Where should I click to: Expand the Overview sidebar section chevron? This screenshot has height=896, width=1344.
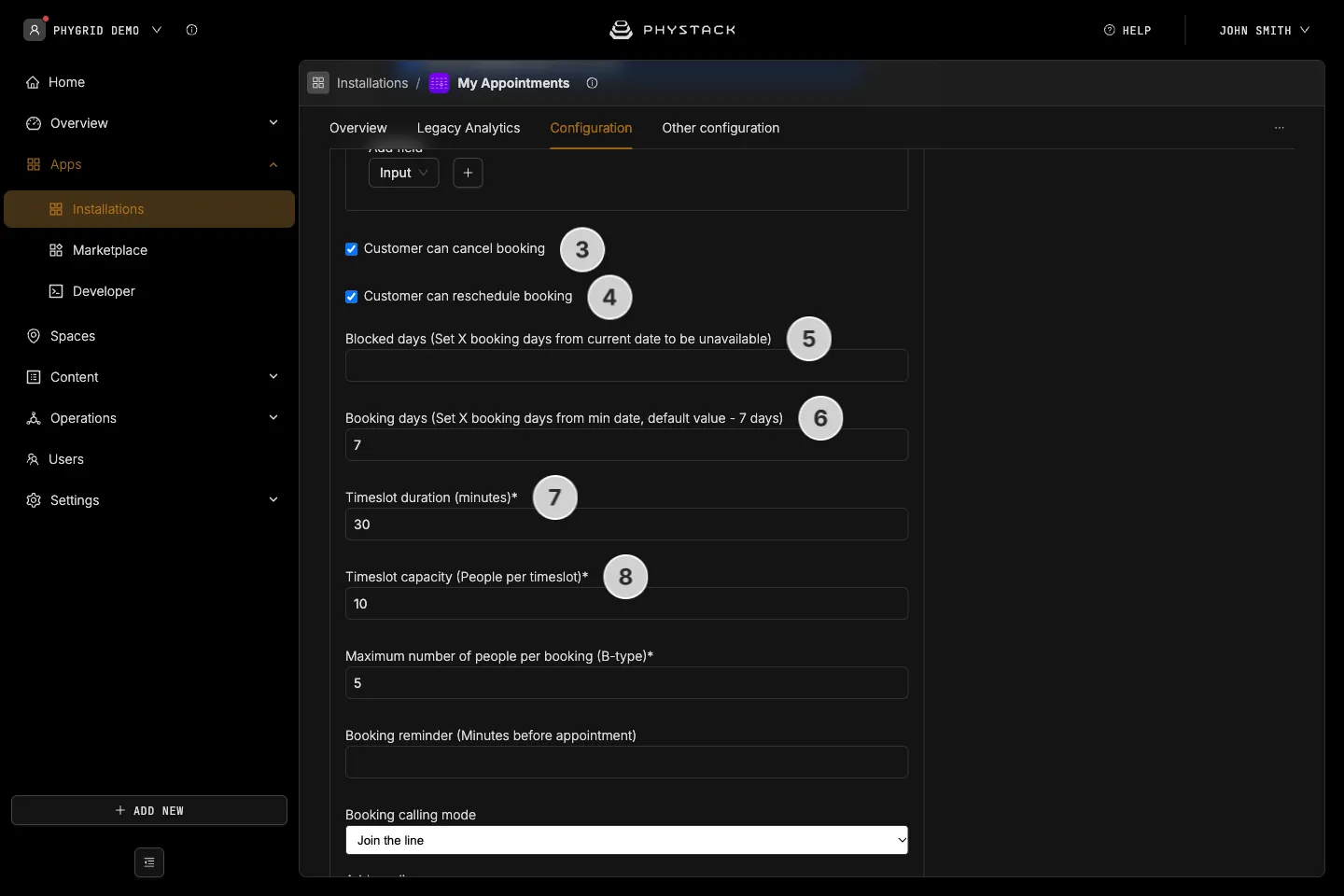(x=273, y=123)
